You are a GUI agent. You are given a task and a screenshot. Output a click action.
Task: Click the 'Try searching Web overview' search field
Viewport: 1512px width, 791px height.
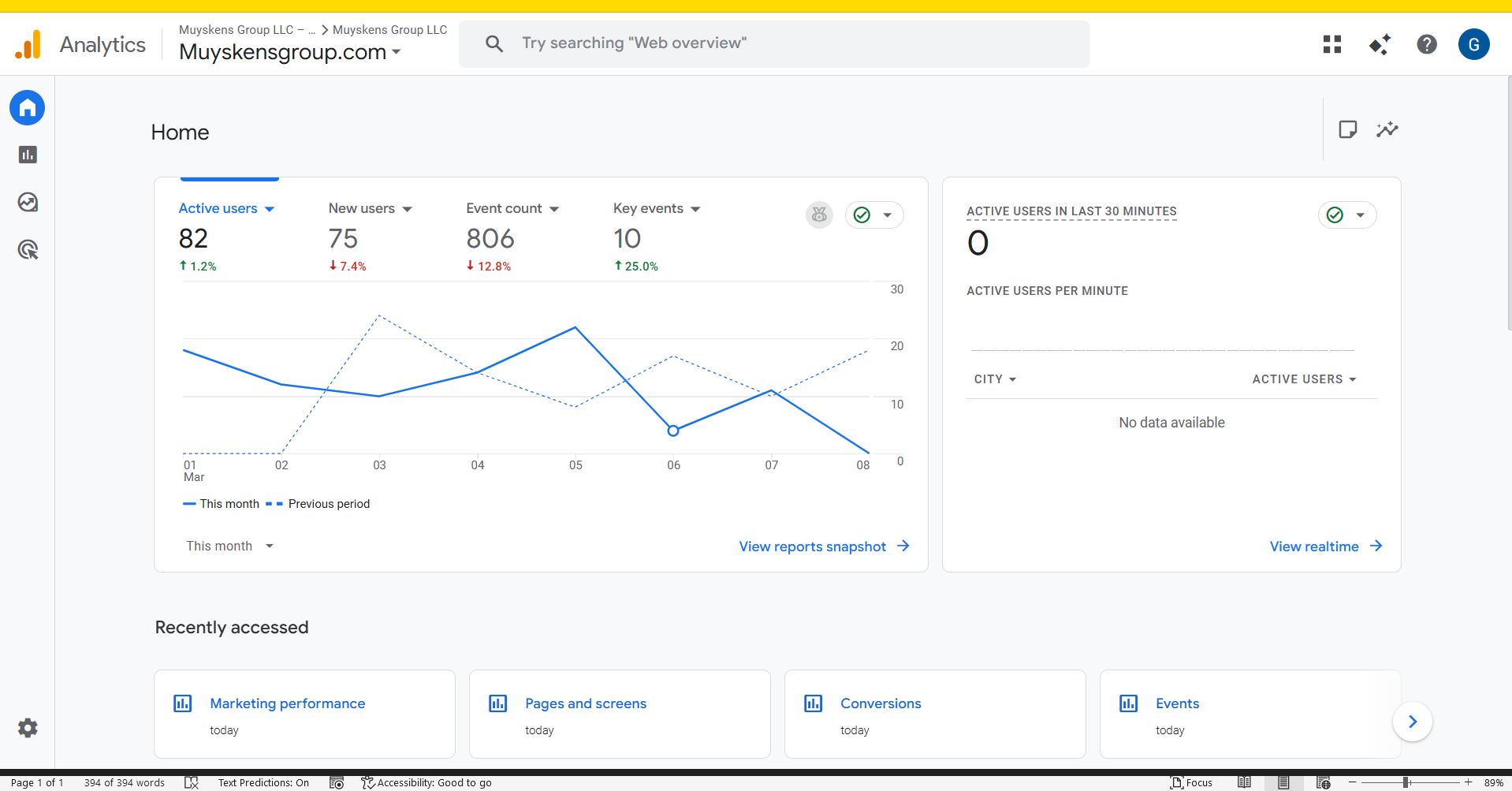click(773, 43)
